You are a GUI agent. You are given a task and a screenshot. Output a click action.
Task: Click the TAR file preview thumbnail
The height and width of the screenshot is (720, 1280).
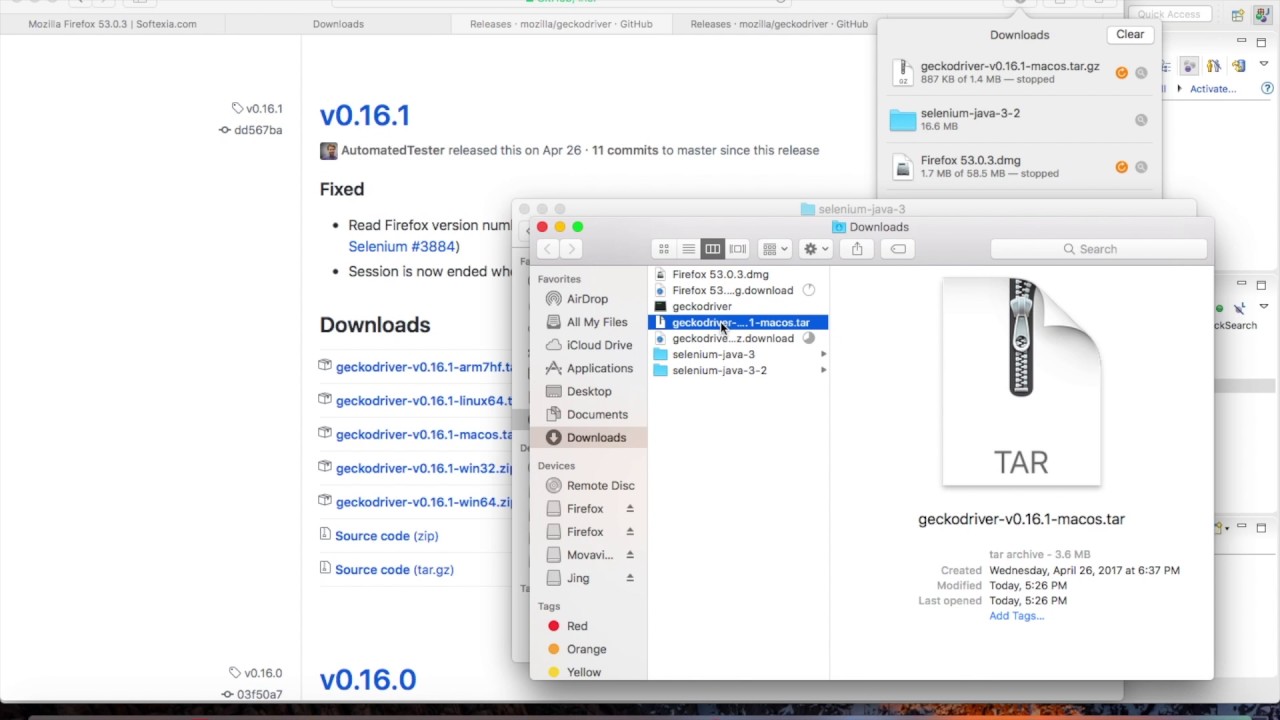coord(1021,382)
